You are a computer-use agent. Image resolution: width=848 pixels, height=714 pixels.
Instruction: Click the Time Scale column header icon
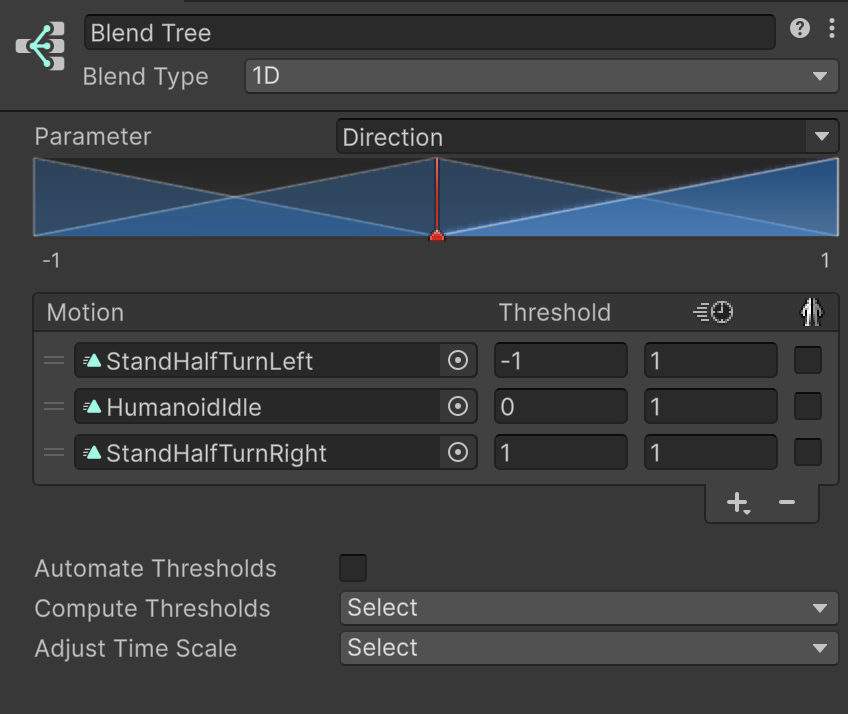coord(713,312)
